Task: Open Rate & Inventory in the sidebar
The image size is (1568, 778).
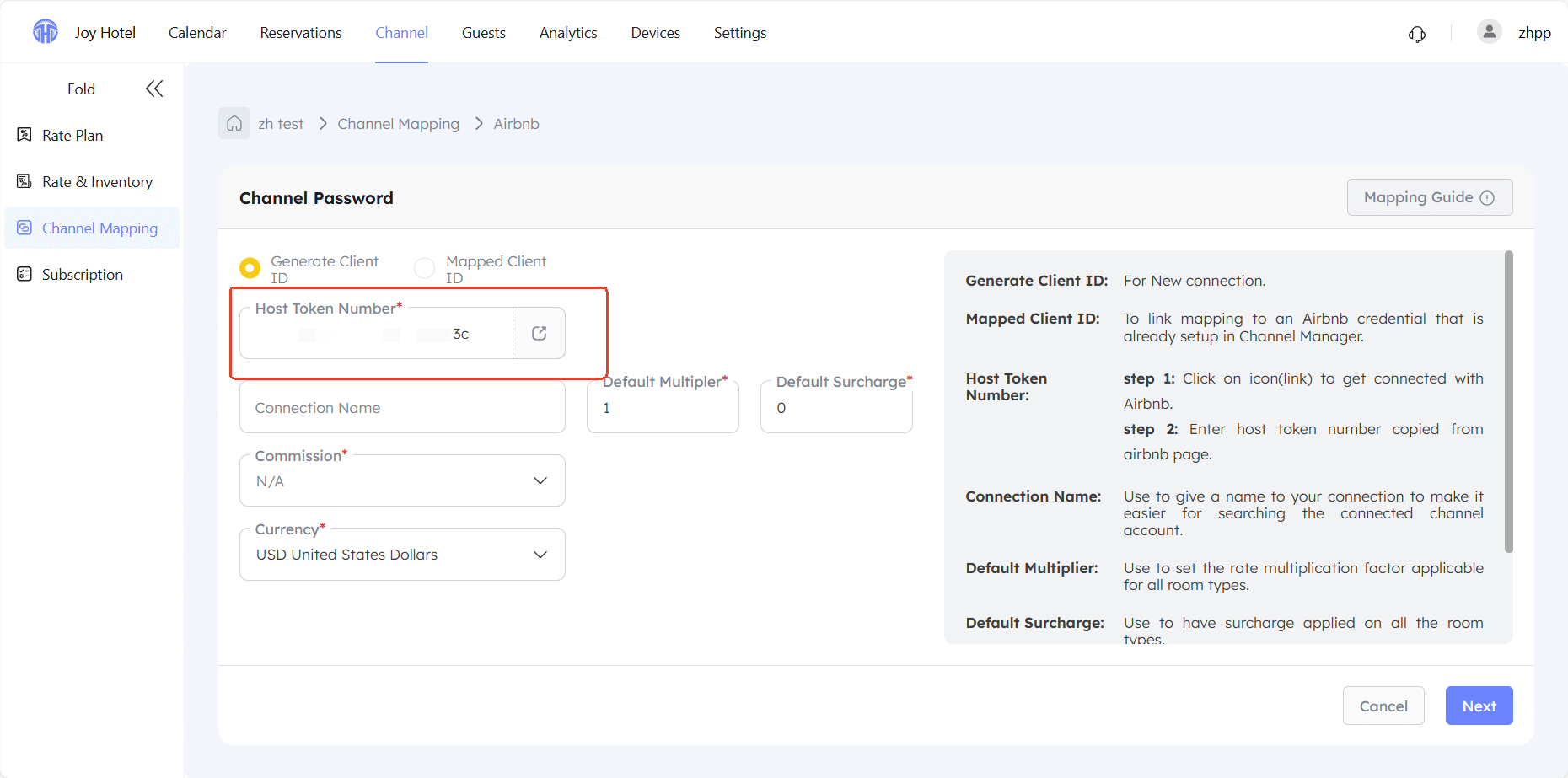Action: click(92, 181)
